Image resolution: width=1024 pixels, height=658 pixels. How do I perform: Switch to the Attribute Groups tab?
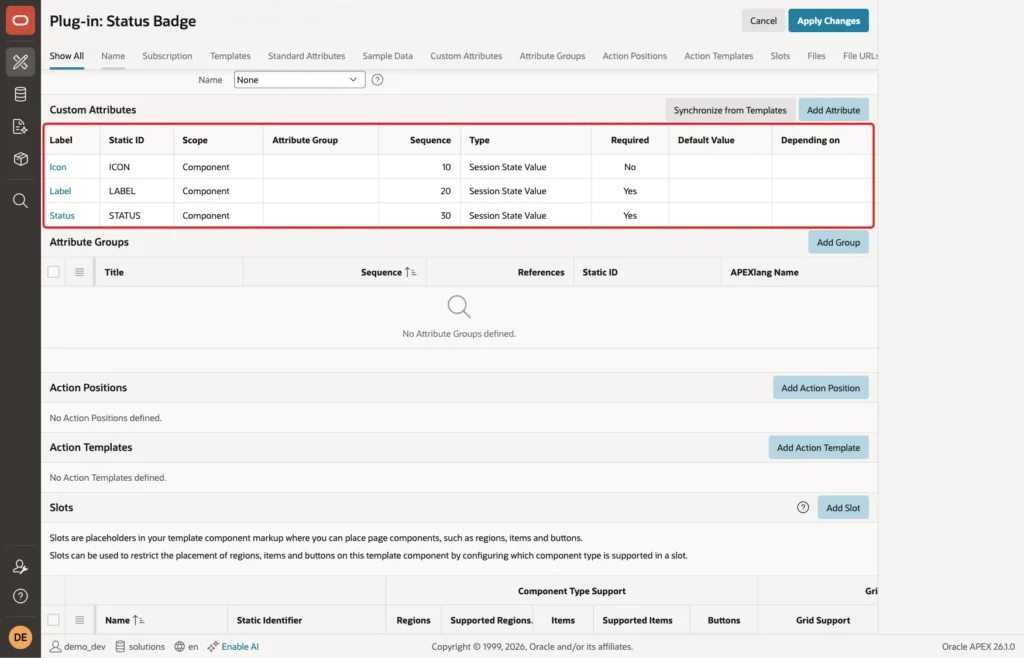click(552, 56)
